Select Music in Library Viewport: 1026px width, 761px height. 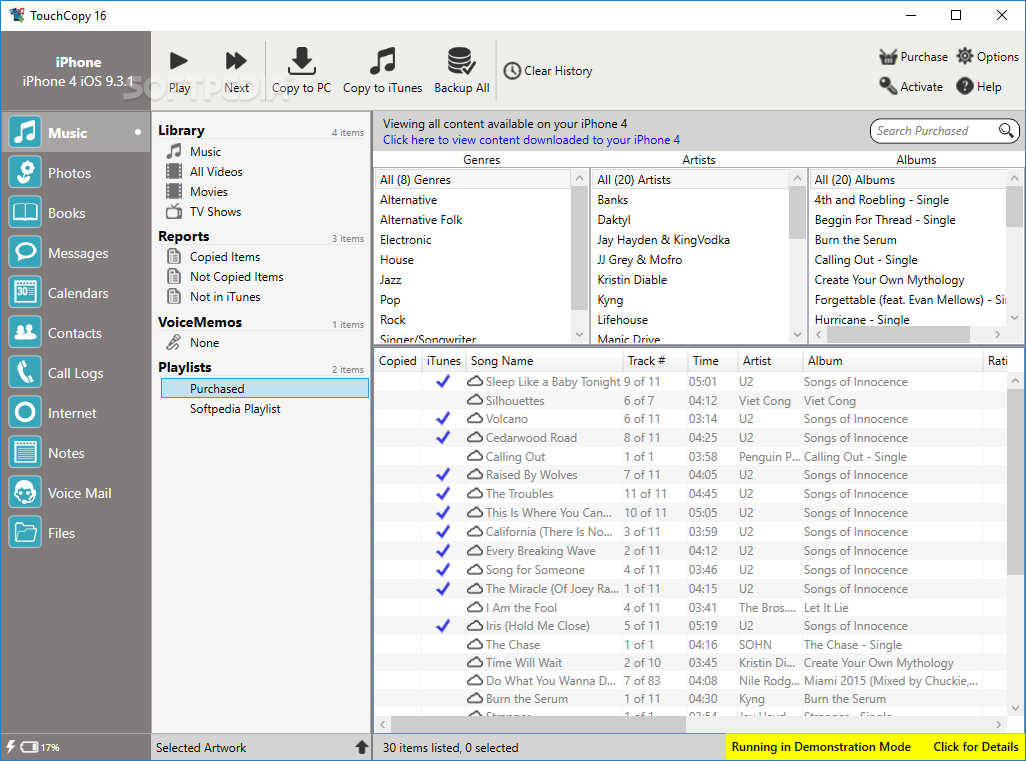[205, 152]
